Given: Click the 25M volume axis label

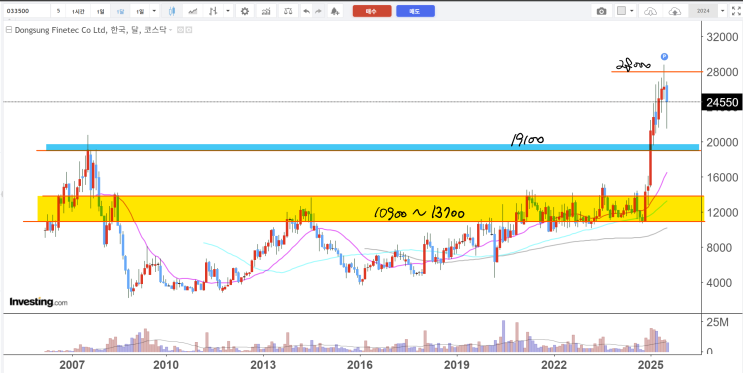Looking at the screenshot, I should (x=716, y=323).
